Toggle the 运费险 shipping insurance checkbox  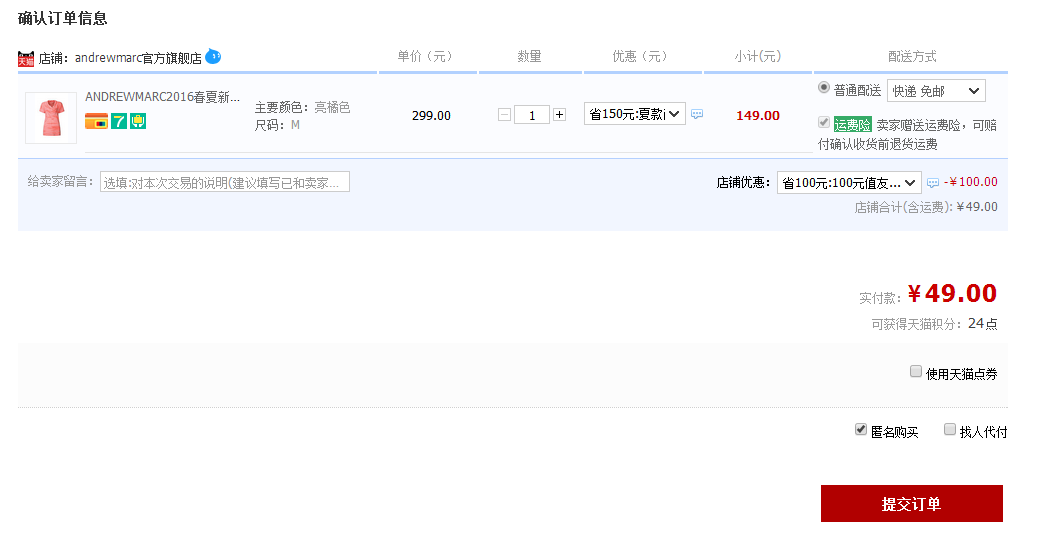824,123
